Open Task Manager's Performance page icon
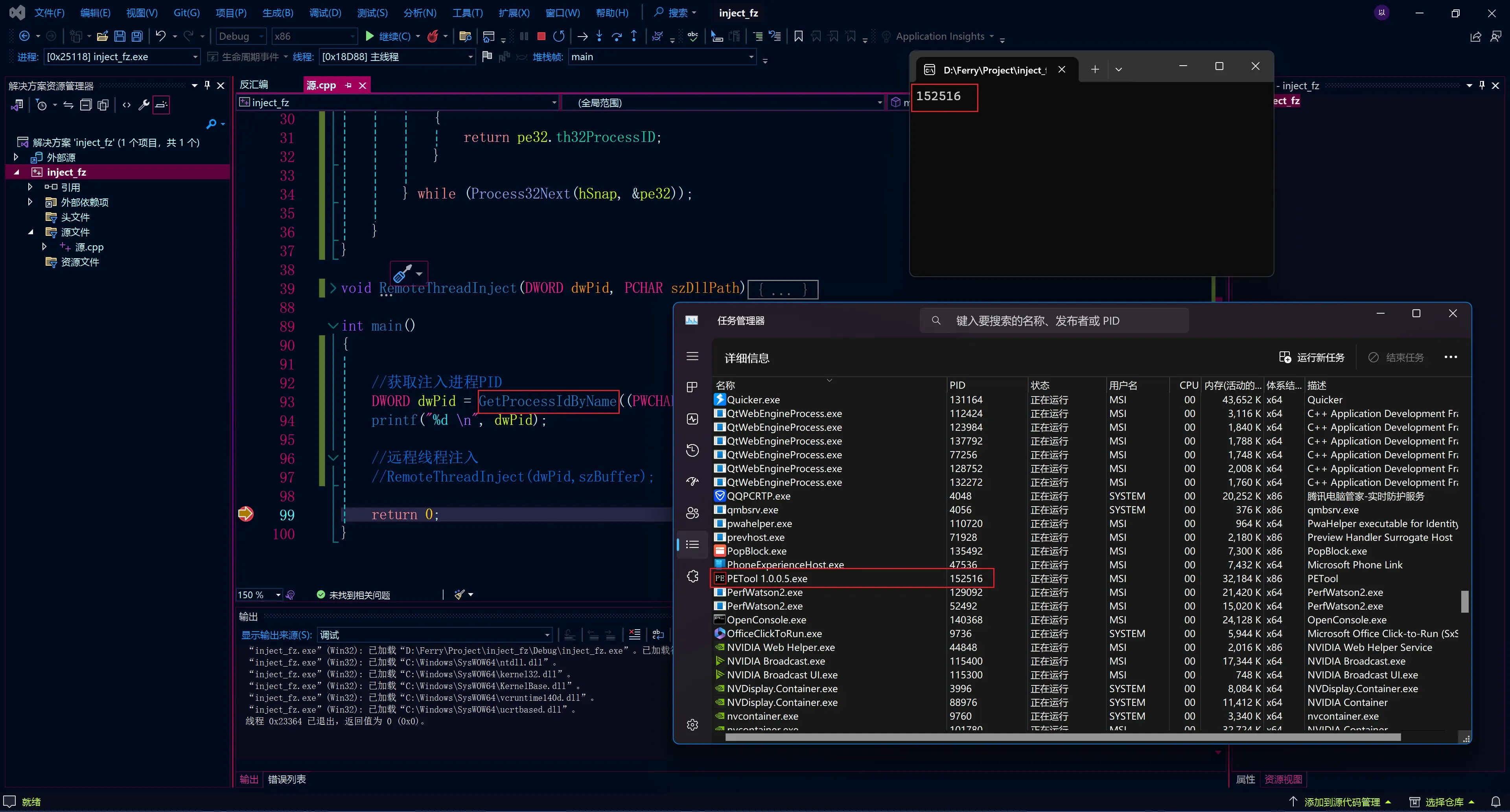 692,419
